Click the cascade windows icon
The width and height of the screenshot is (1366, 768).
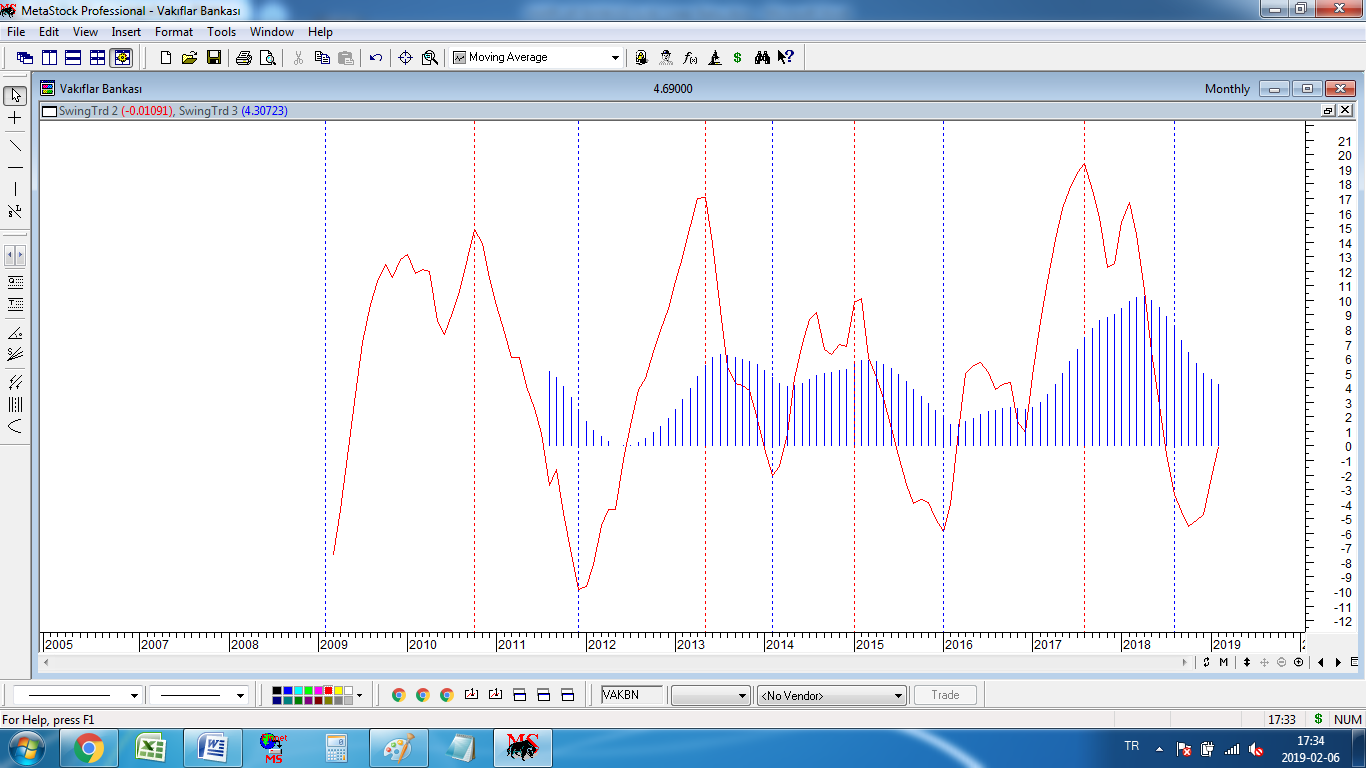coord(25,58)
